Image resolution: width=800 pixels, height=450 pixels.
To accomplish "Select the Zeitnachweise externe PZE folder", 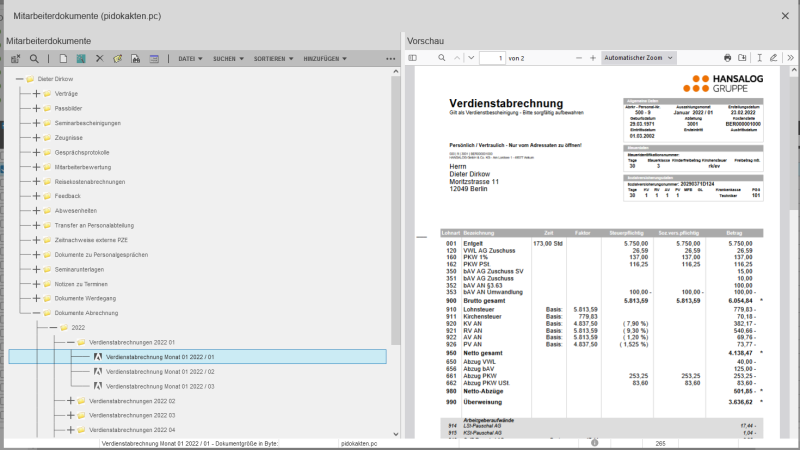I will coord(91,240).
